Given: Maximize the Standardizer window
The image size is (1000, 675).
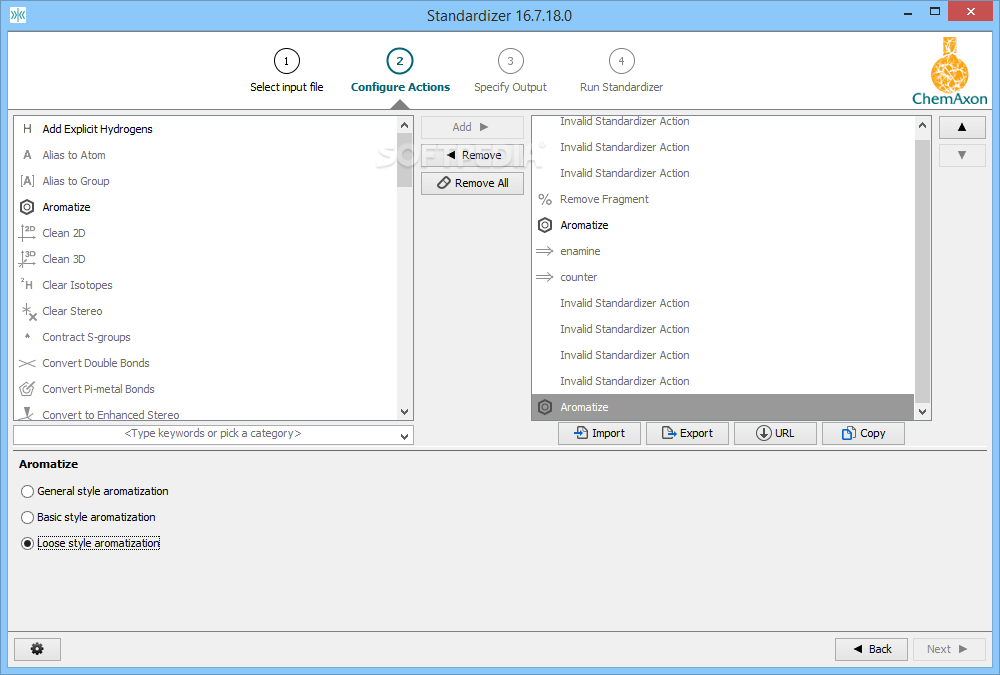Looking at the screenshot, I should [935, 11].
